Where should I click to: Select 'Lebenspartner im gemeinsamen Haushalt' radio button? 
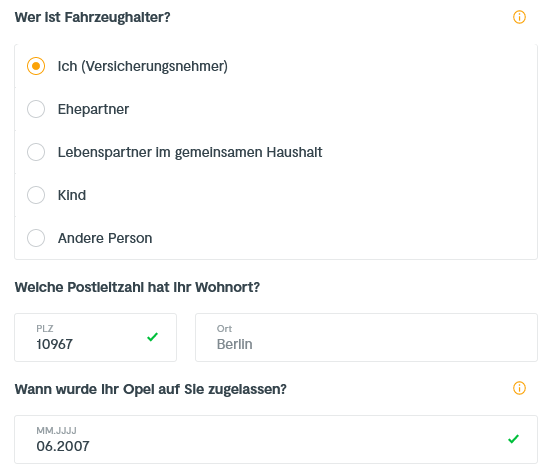click(36, 152)
